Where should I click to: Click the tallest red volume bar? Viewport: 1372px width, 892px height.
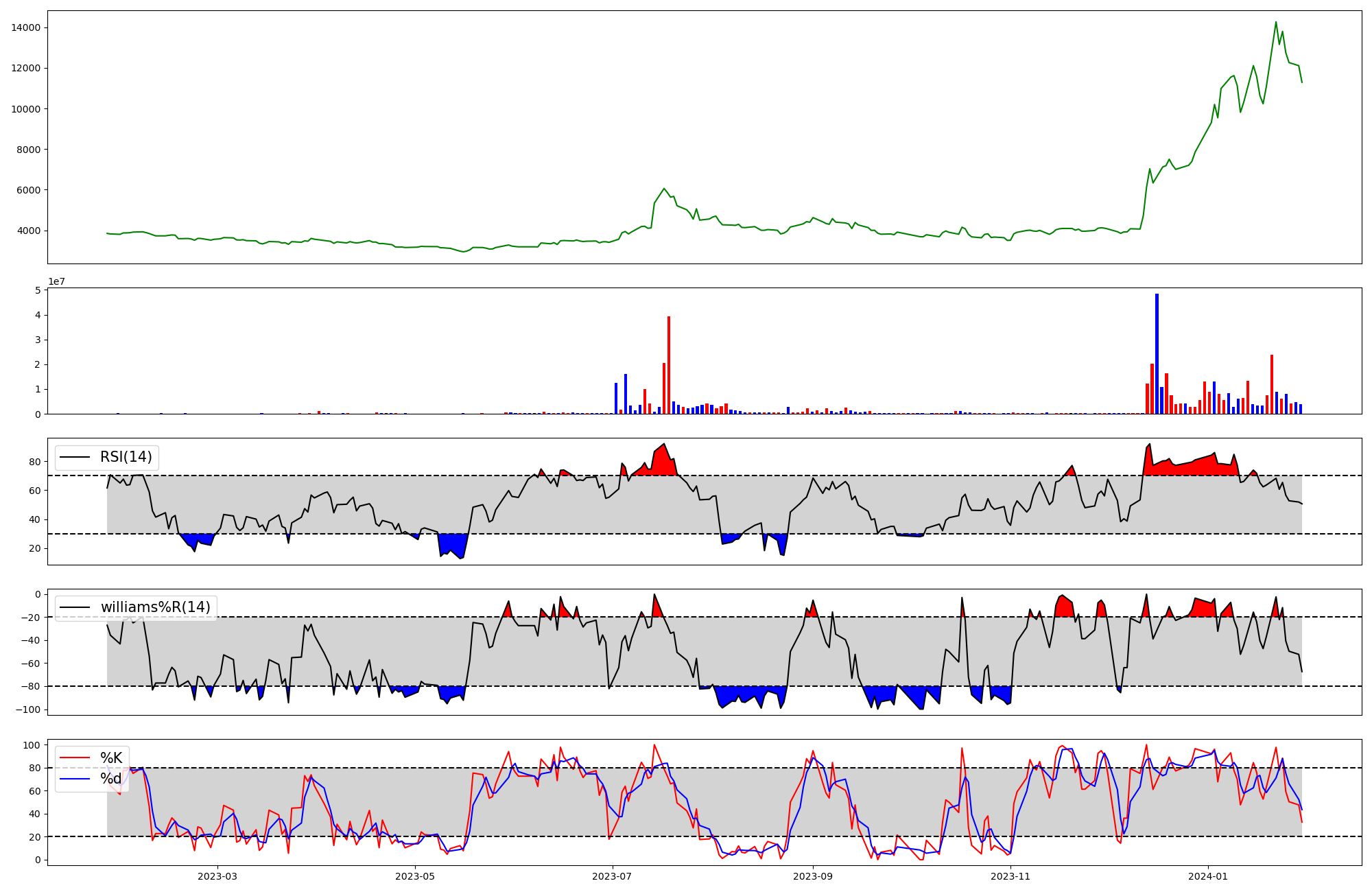(669, 364)
